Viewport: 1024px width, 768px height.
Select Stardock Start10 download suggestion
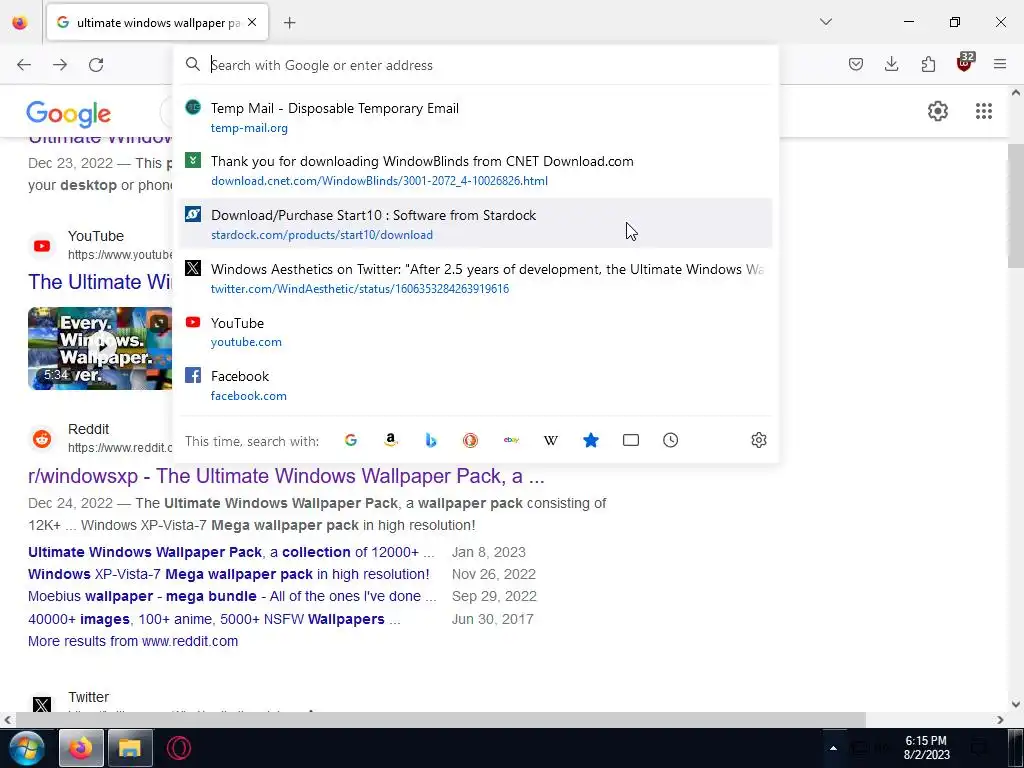pyautogui.click(x=475, y=224)
